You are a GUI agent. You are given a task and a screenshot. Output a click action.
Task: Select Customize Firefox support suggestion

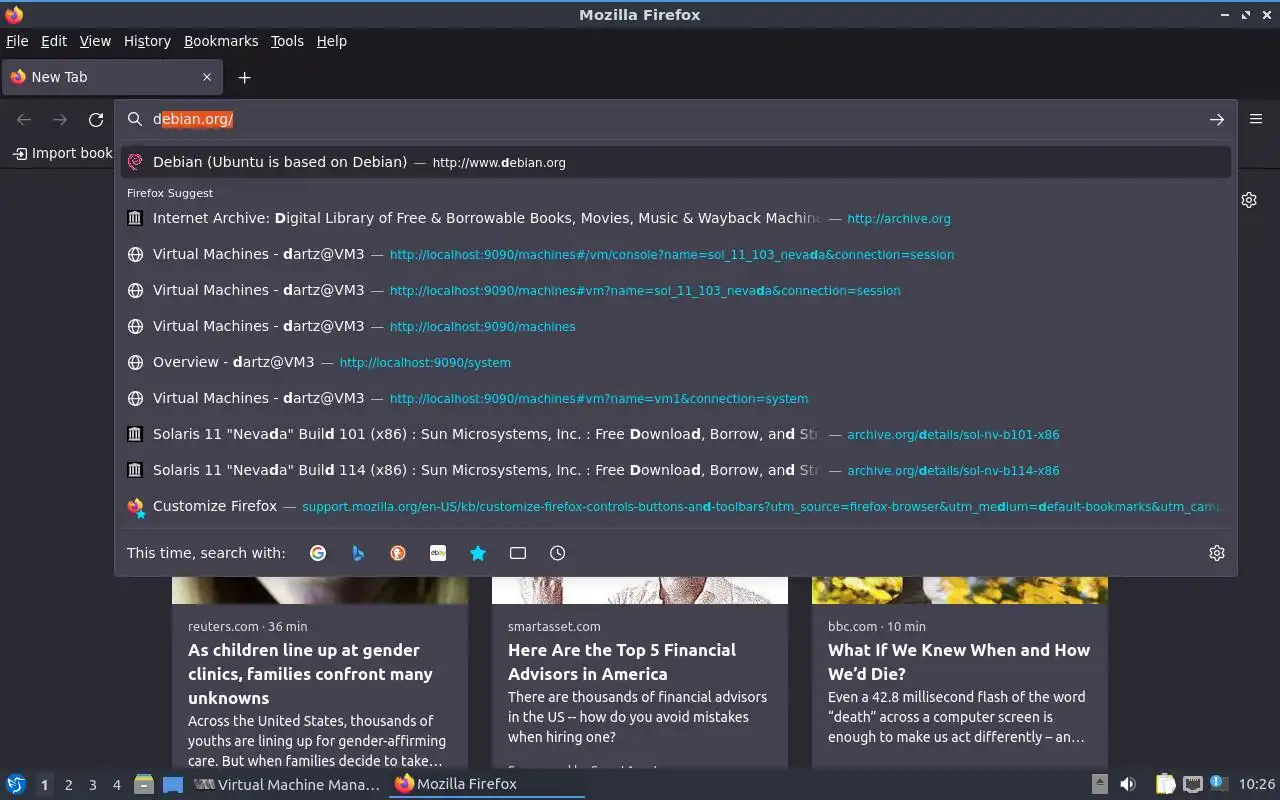pos(676,506)
